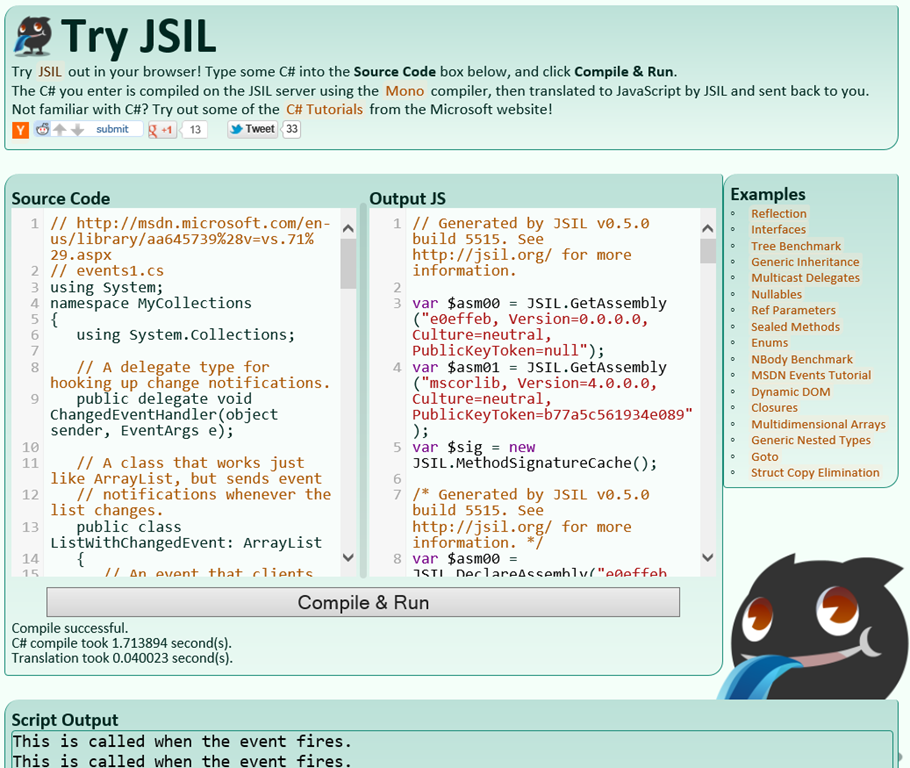Click the Output JS scrollbar up arrow

tap(707, 228)
